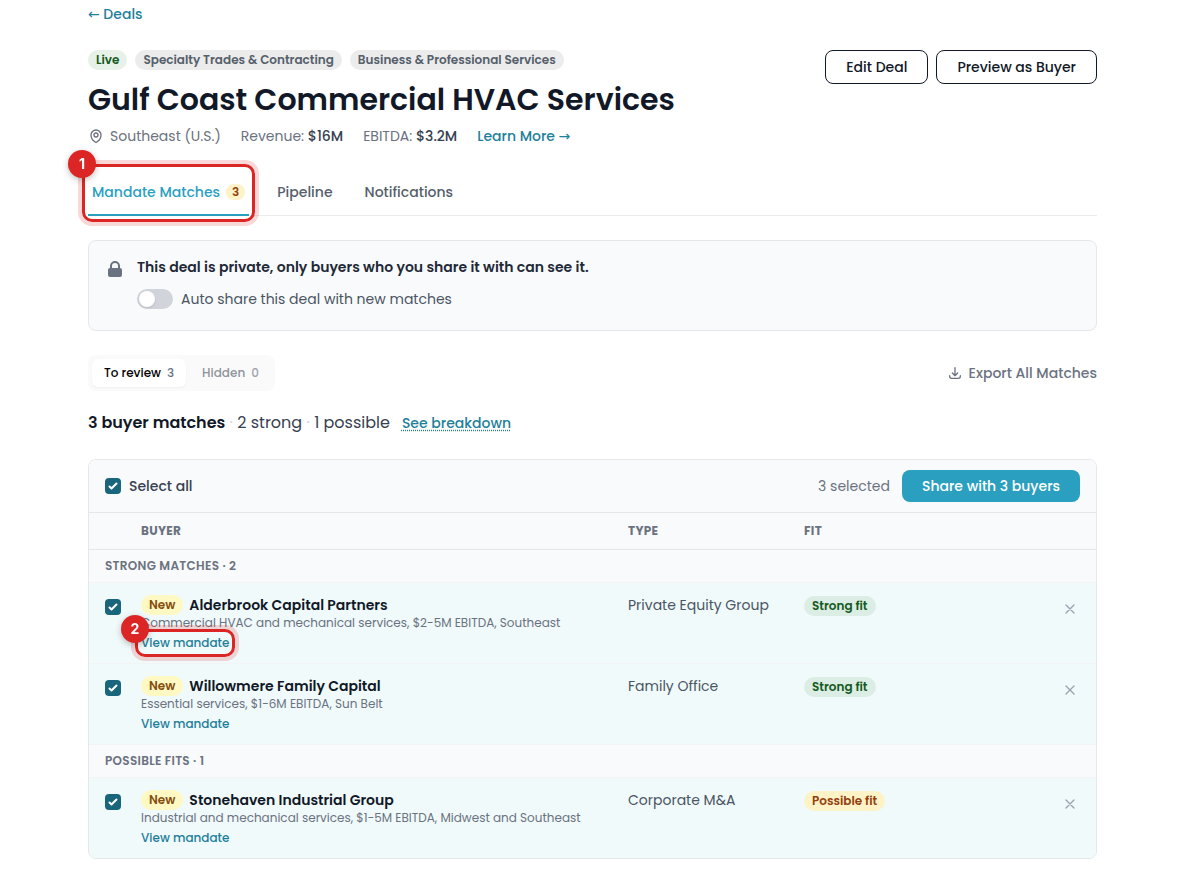The width and height of the screenshot is (1185, 877).
Task: Enable auto share with new matches toggle
Action: click(x=155, y=299)
